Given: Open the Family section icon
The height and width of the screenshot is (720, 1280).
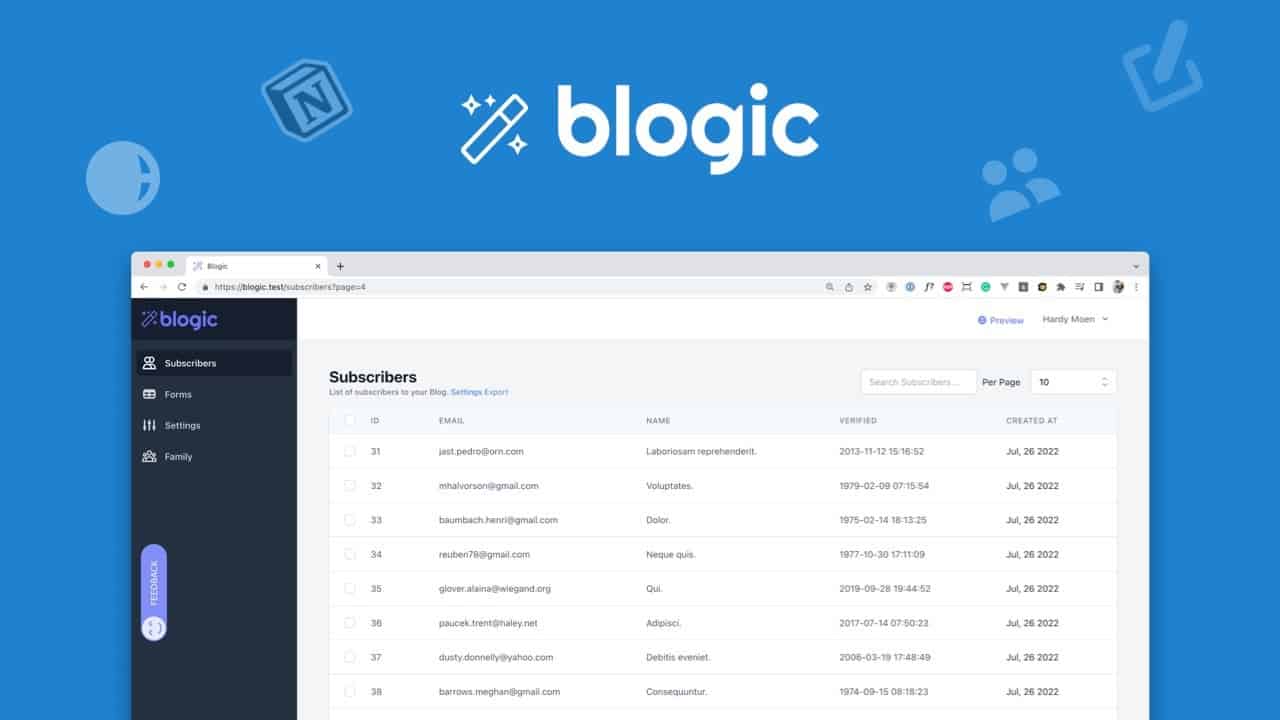Looking at the screenshot, I should tap(148, 456).
